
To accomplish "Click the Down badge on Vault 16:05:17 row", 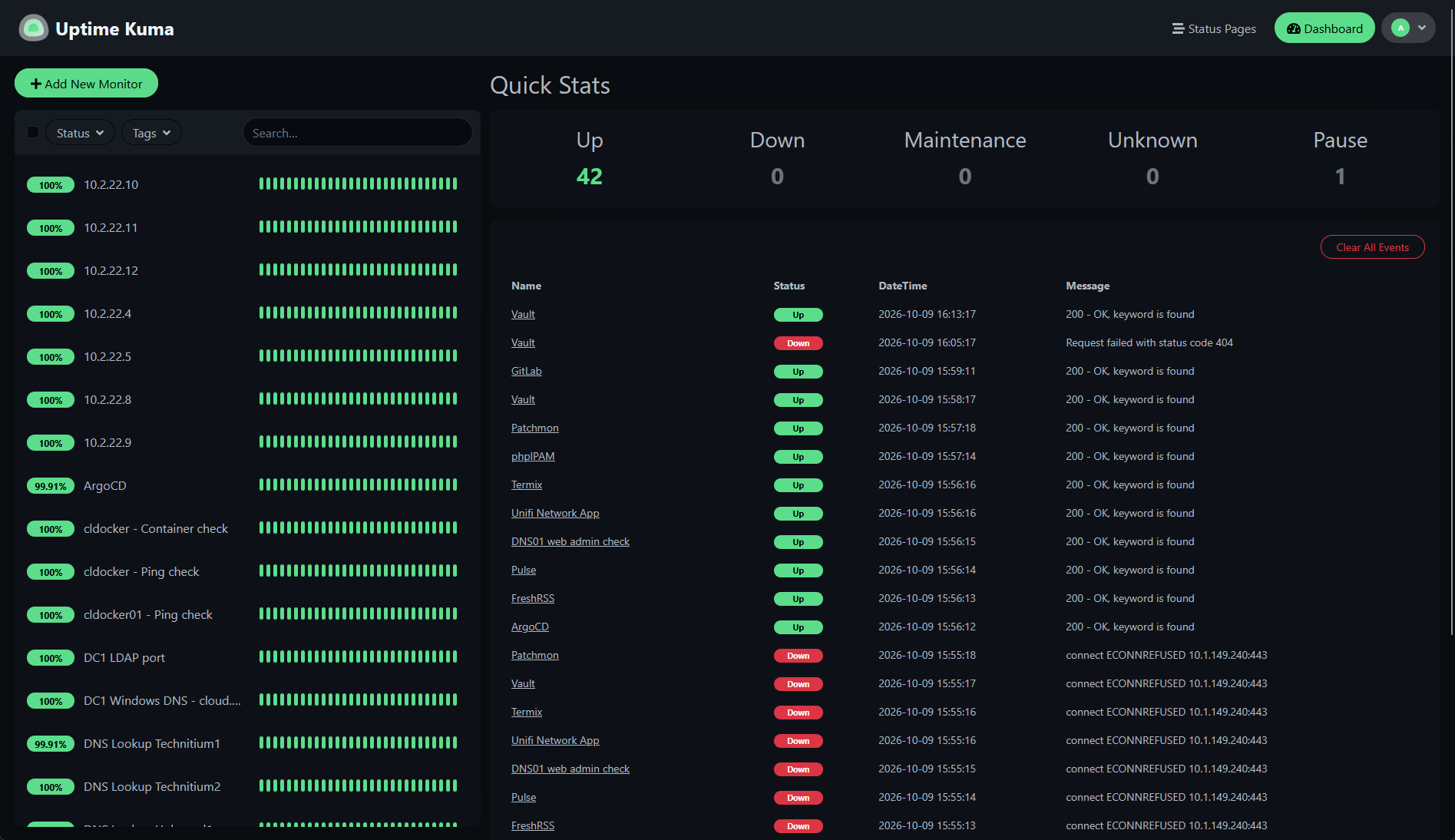I will click(798, 343).
